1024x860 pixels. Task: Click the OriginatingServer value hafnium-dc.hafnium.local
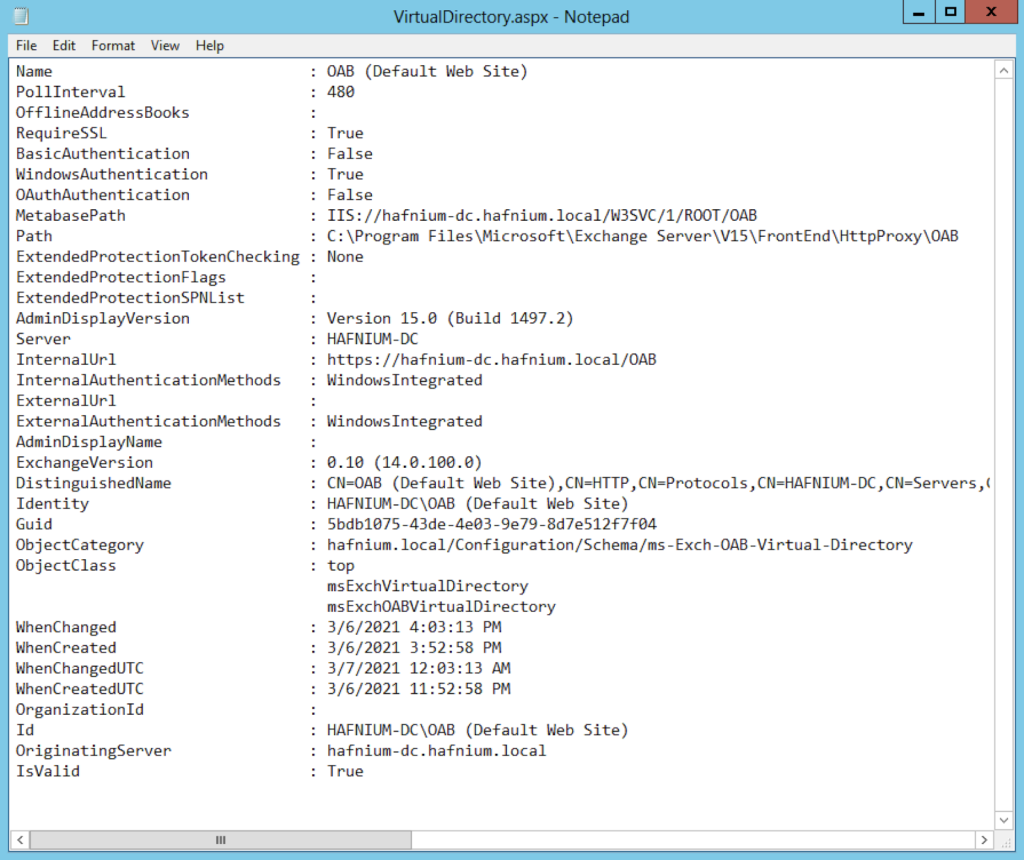click(x=436, y=751)
